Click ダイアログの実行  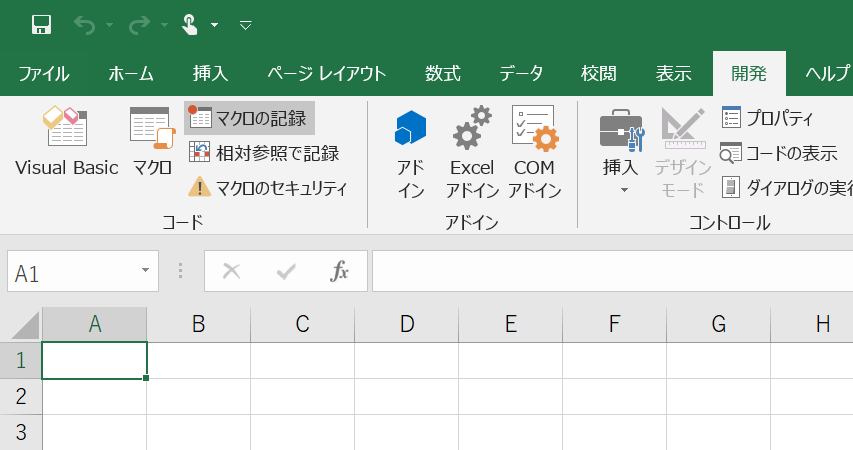point(787,188)
